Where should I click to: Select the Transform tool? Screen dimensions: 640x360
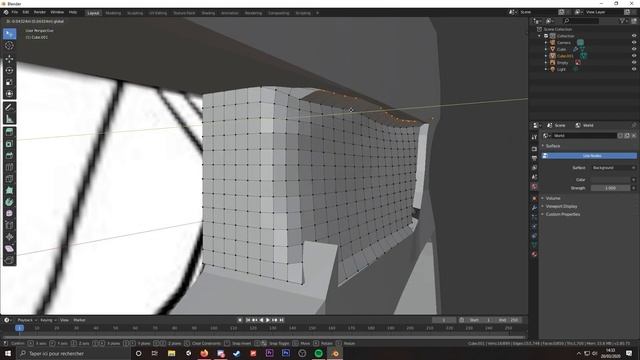[x=9, y=94]
